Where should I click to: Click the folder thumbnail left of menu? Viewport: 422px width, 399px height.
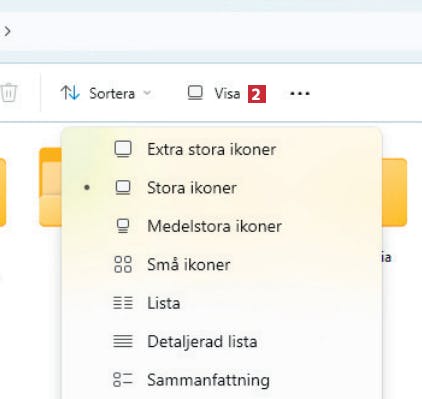pyautogui.click(x=51, y=187)
